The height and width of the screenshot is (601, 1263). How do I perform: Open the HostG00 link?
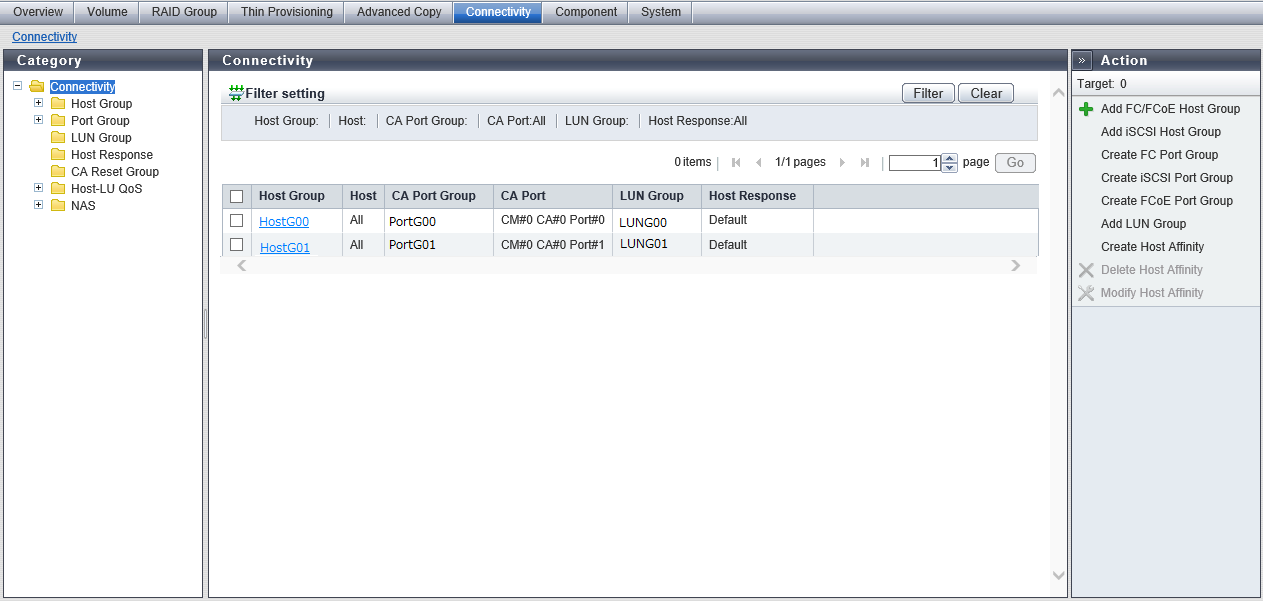pos(284,222)
